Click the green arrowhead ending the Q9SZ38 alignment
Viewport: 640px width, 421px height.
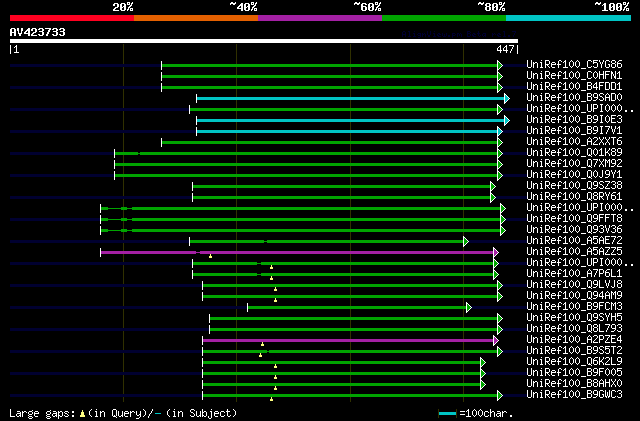[493, 187]
